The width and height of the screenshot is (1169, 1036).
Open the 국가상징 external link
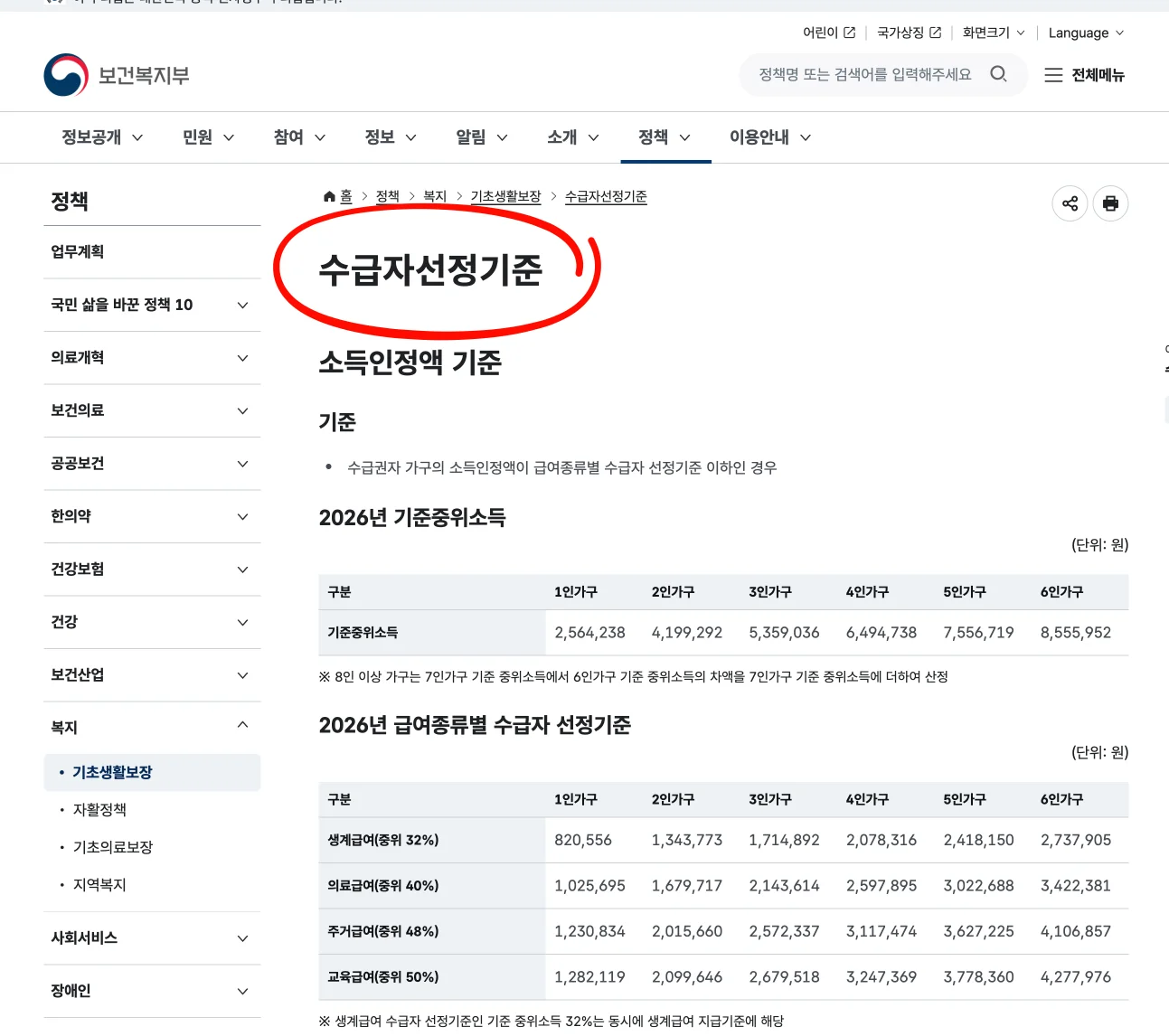[x=909, y=33]
